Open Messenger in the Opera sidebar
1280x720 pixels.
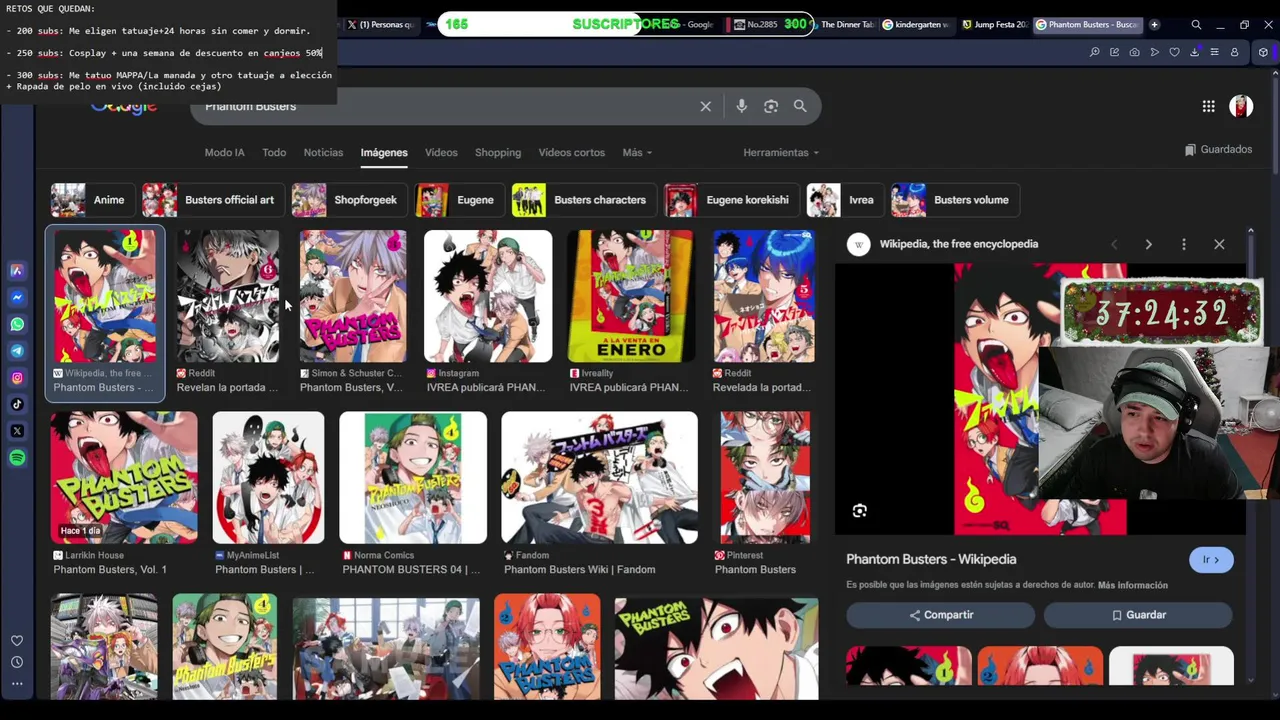point(17,297)
